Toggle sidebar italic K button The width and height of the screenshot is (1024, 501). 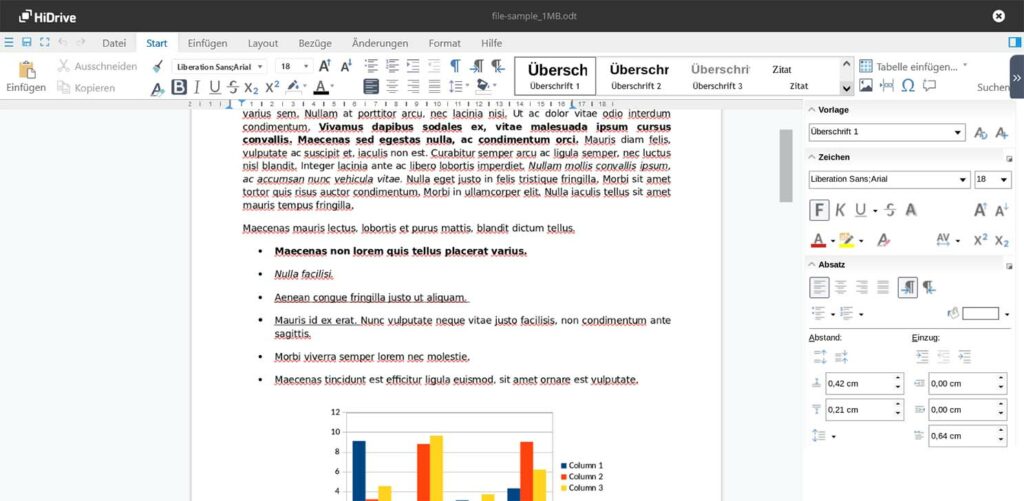[840, 210]
